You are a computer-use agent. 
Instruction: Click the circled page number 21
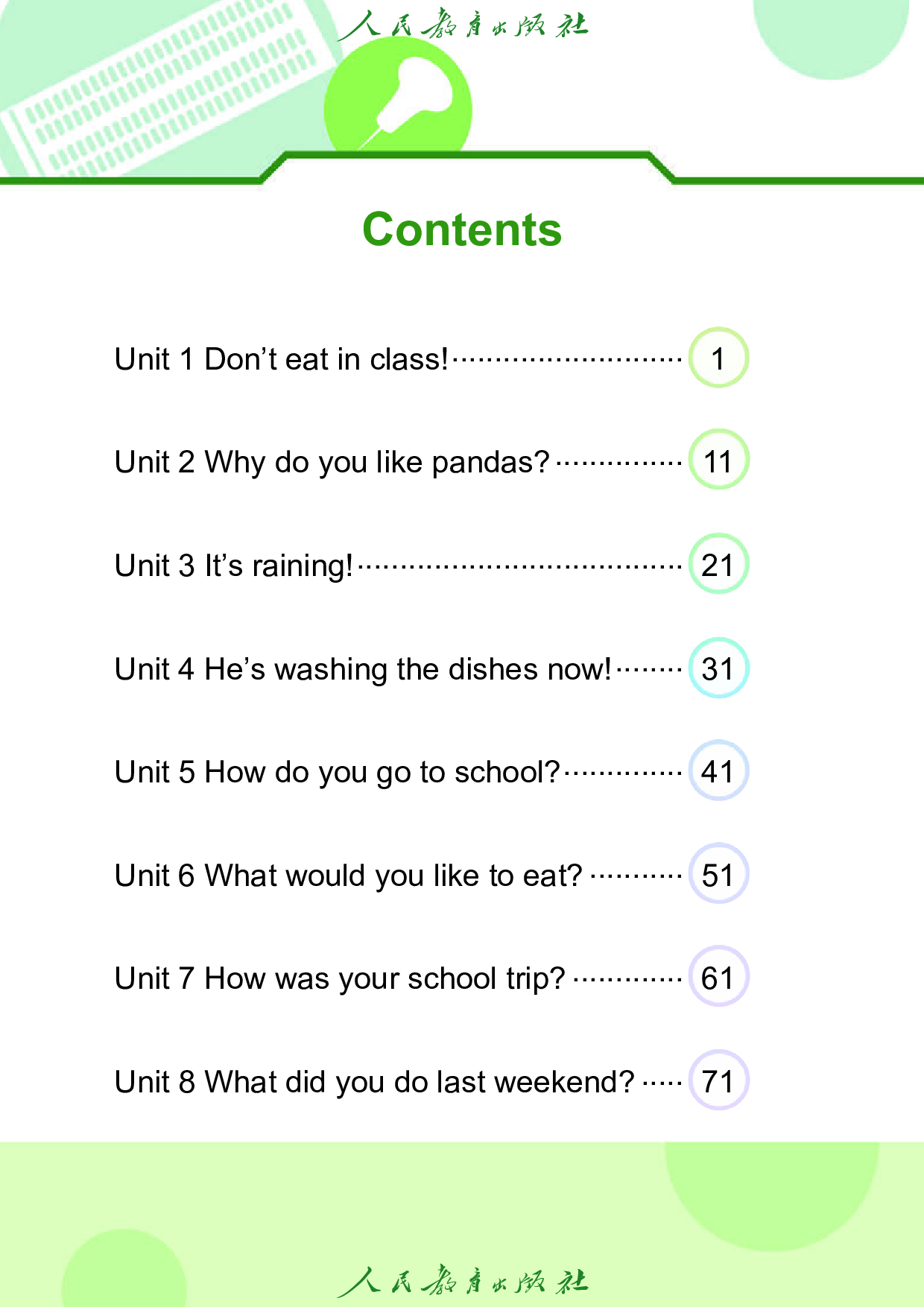(x=718, y=565)
